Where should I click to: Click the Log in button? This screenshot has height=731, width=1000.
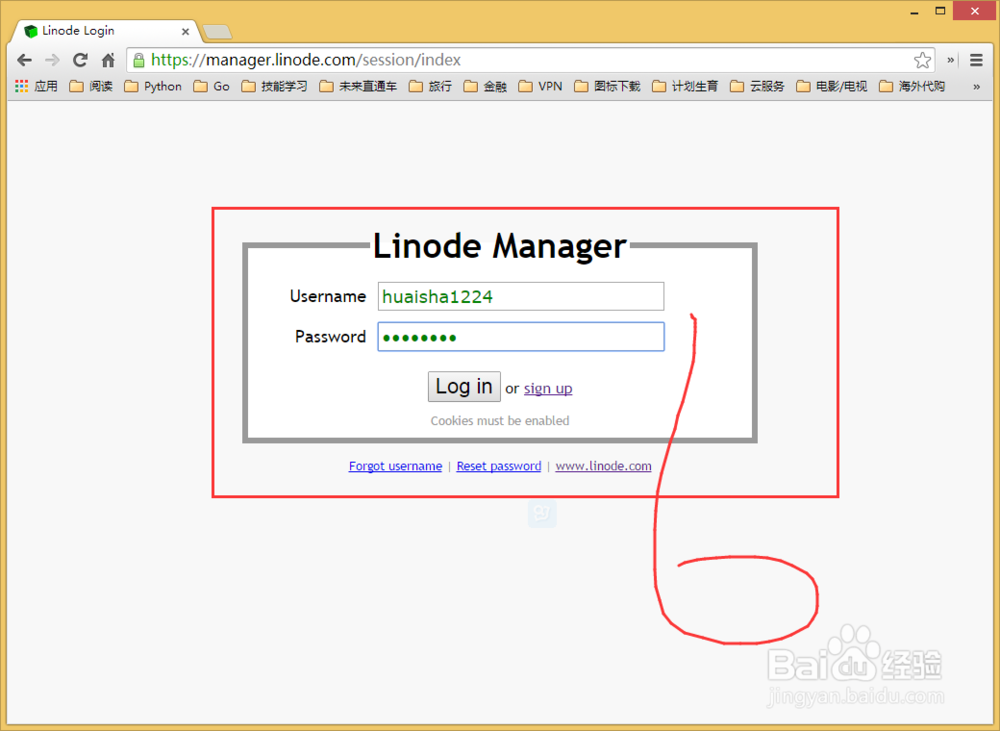(x=464, y=387)
